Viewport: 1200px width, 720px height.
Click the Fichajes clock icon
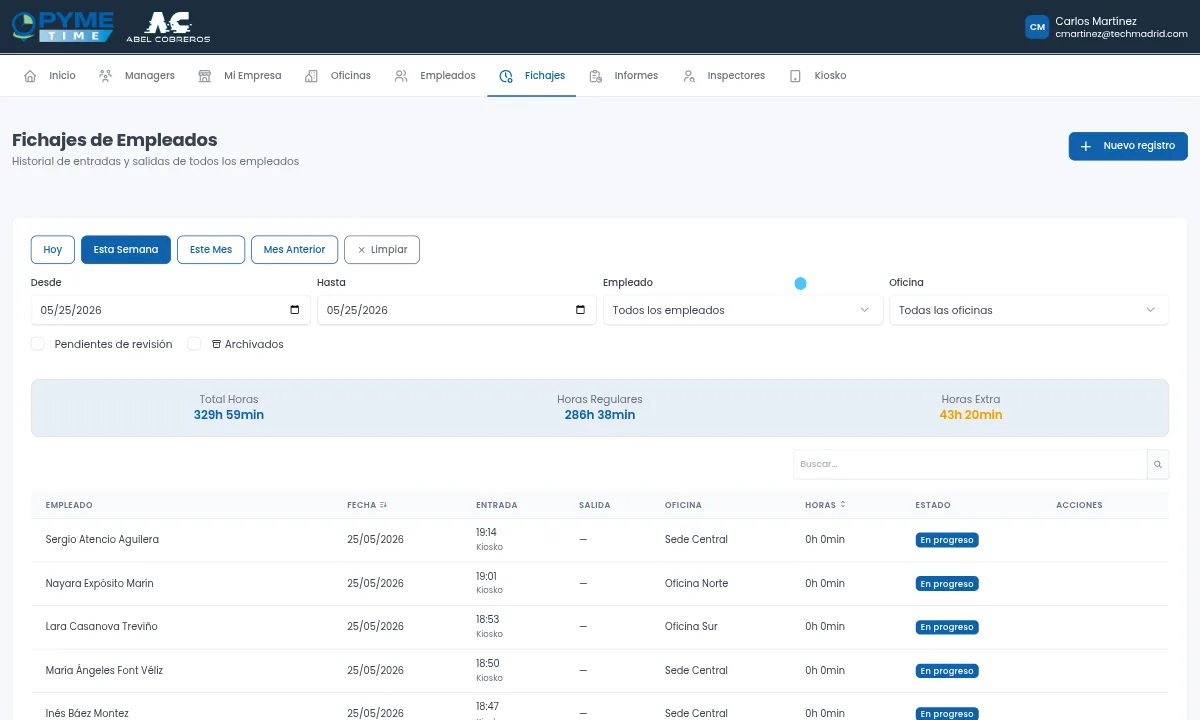[506, 76]
